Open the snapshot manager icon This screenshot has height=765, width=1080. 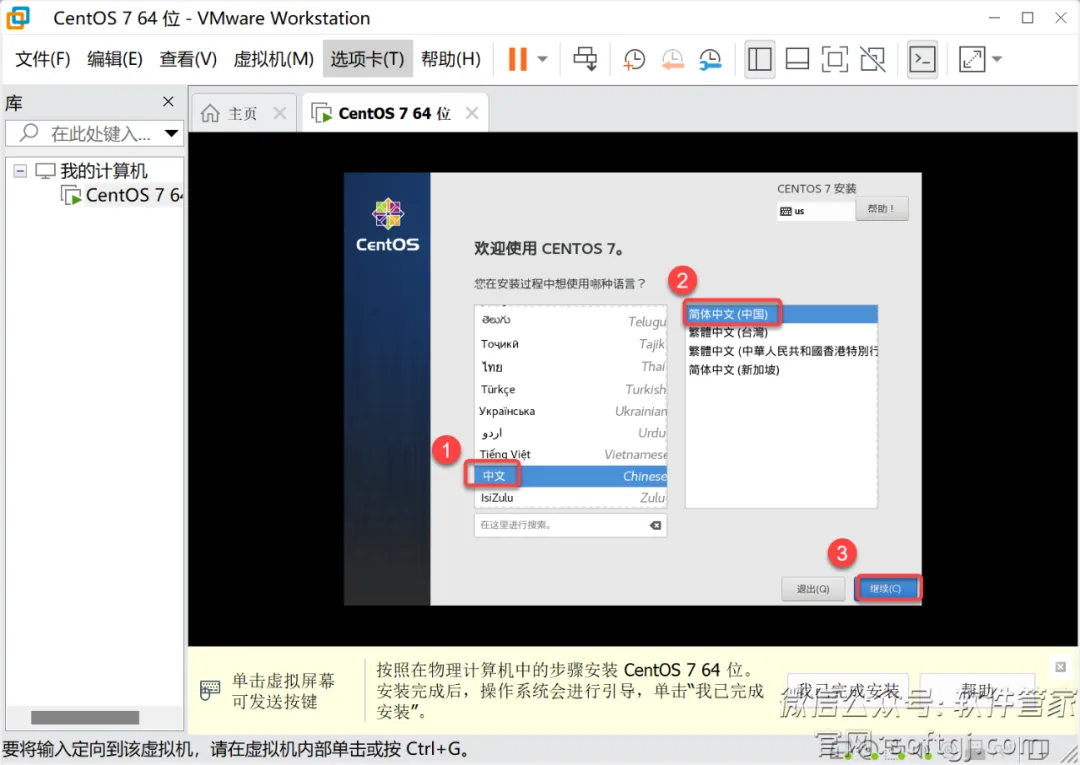tap(710, 59)
